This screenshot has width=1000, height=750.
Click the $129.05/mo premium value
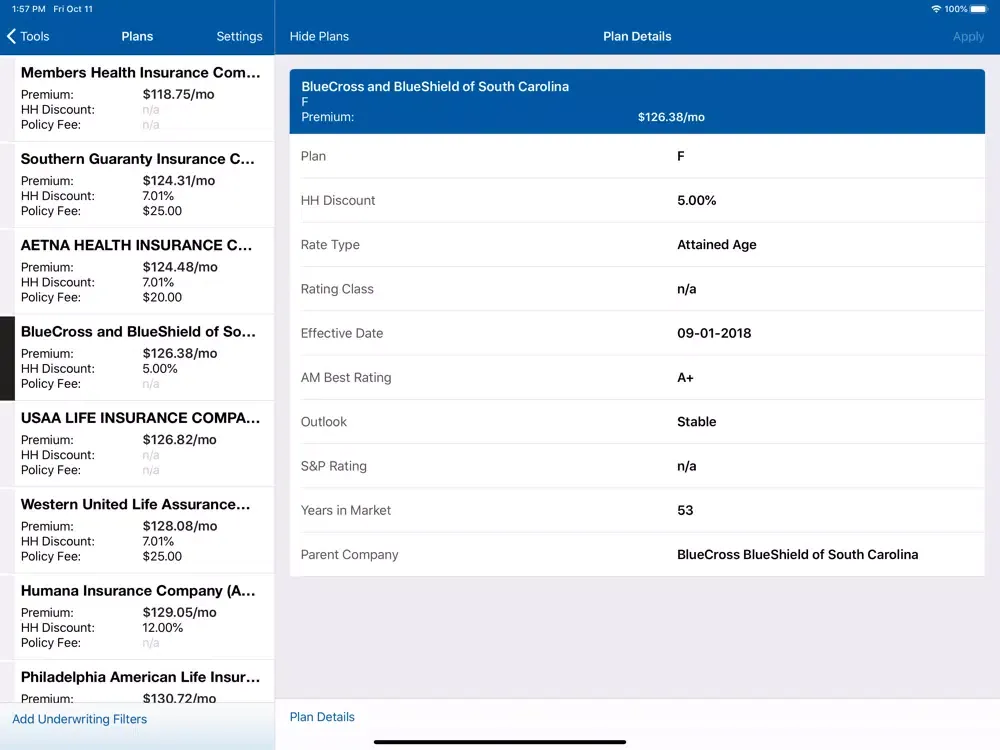(x=179, y=612)
